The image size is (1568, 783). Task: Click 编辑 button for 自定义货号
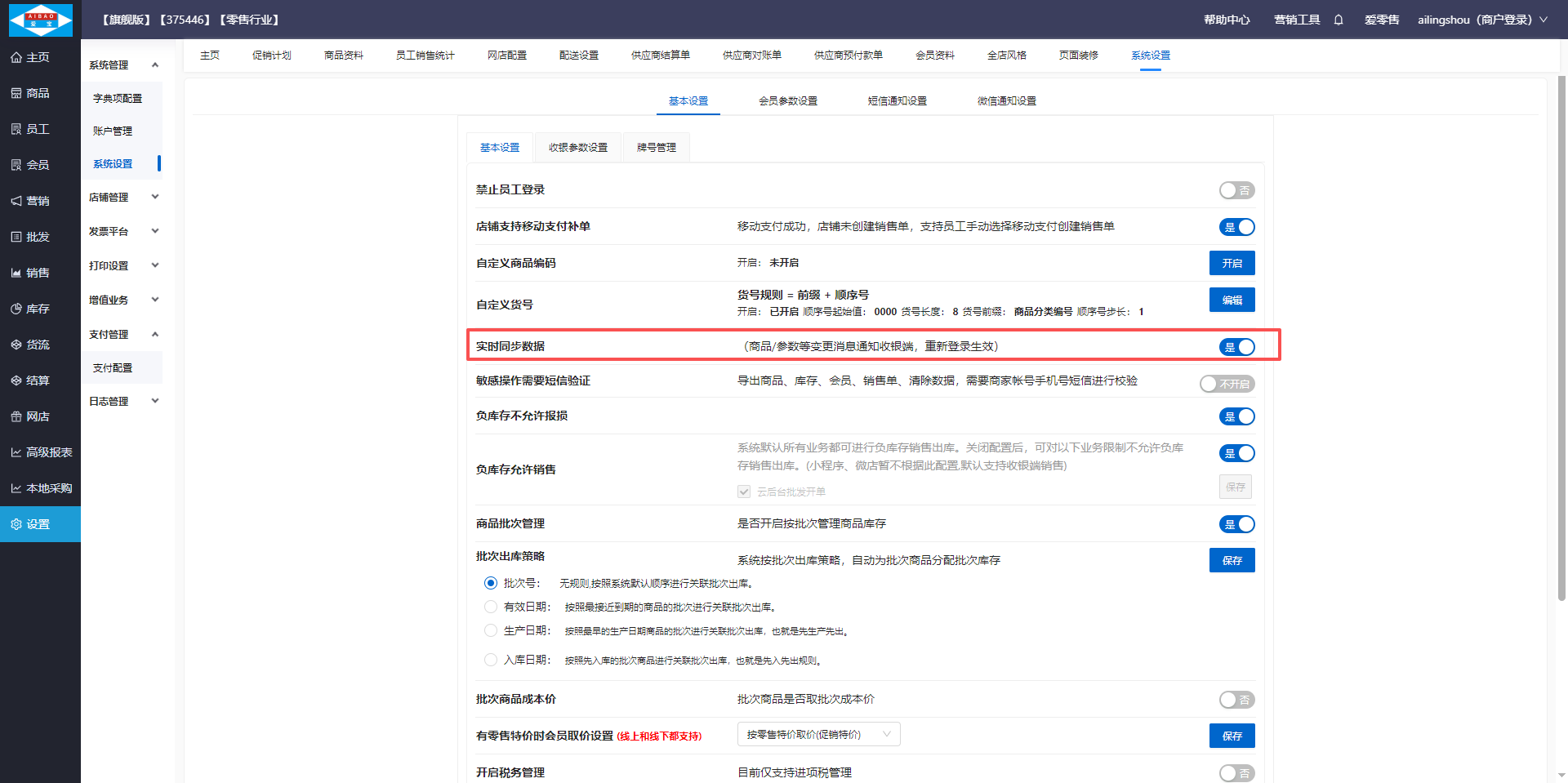(x=1232, y=300)
